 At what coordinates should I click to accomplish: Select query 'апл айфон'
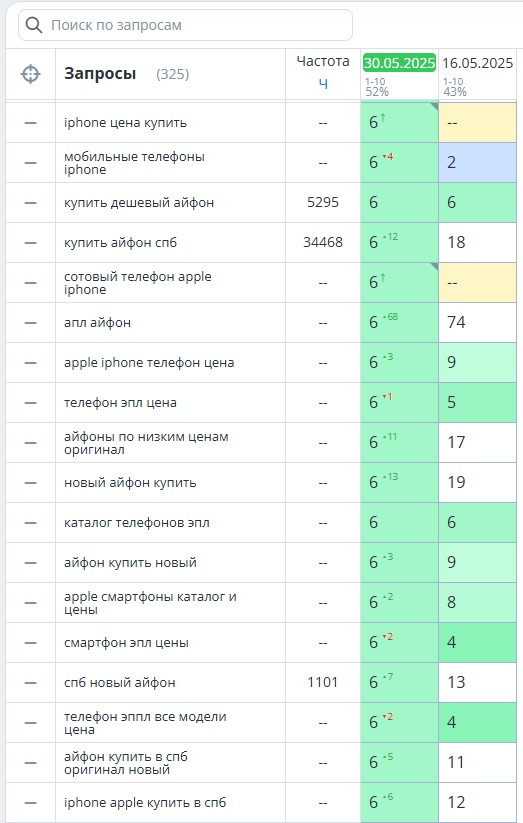click(97, 323)
